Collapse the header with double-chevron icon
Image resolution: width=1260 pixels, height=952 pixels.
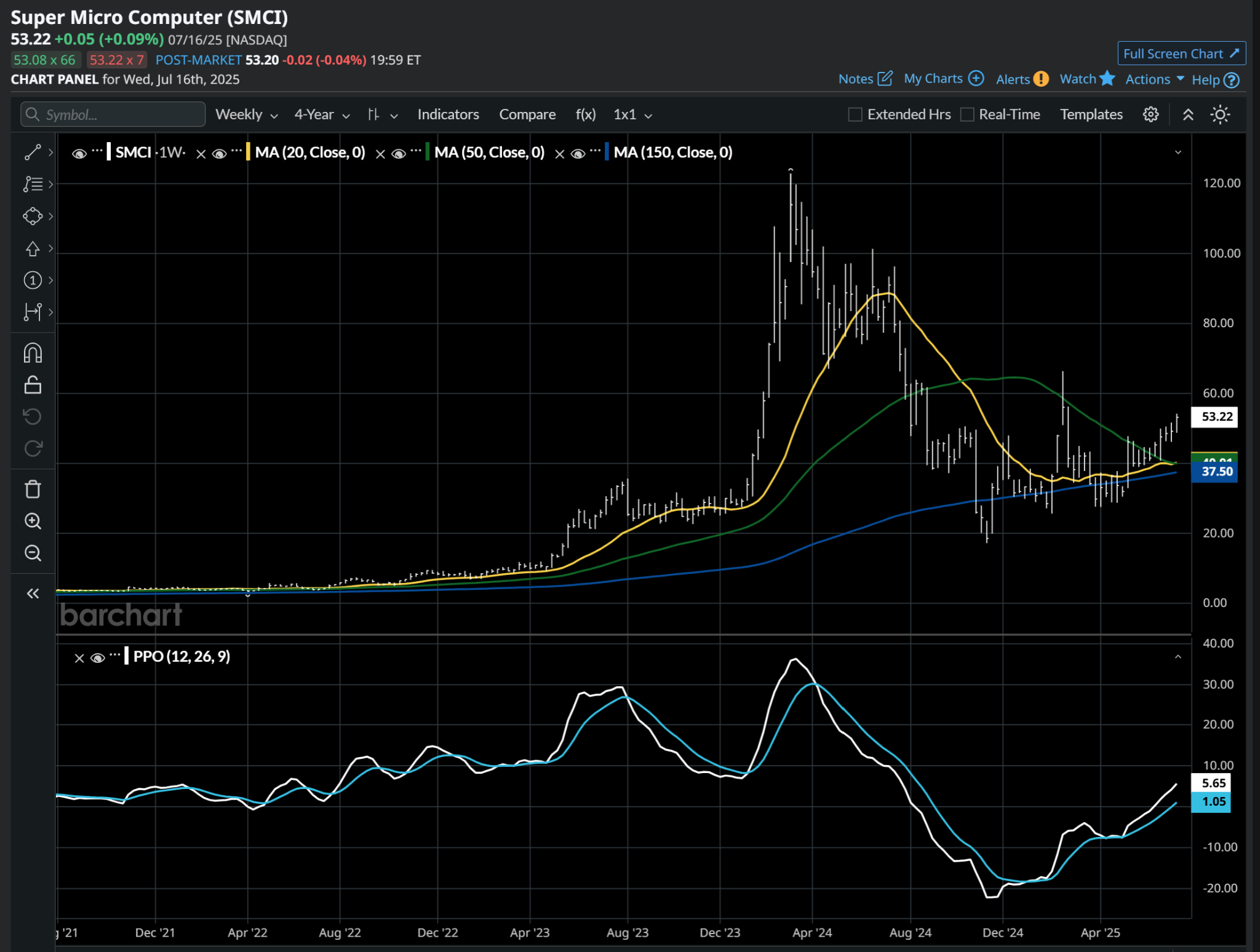tap(1188, 114)
